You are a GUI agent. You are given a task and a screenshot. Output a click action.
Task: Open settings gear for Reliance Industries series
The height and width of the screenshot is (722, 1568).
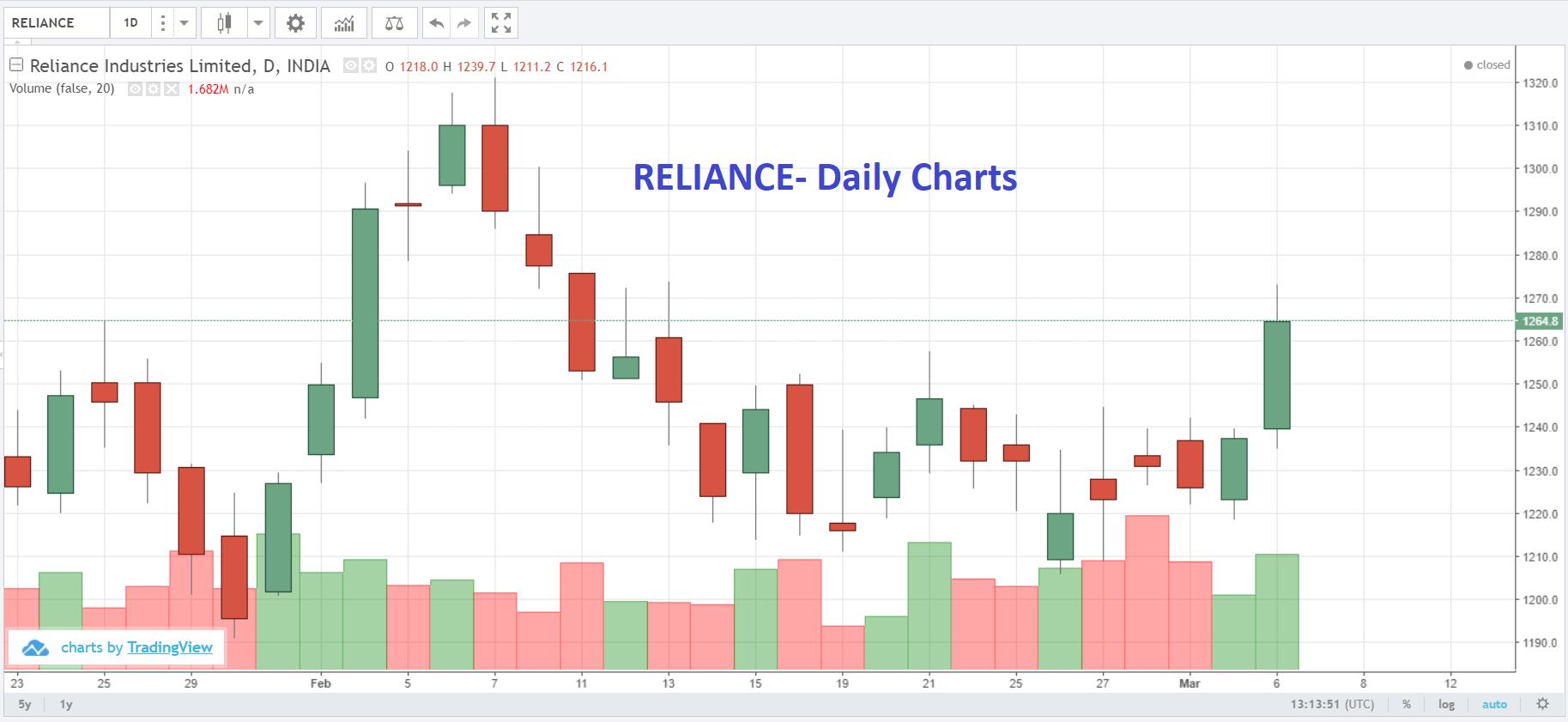[369, 65]
